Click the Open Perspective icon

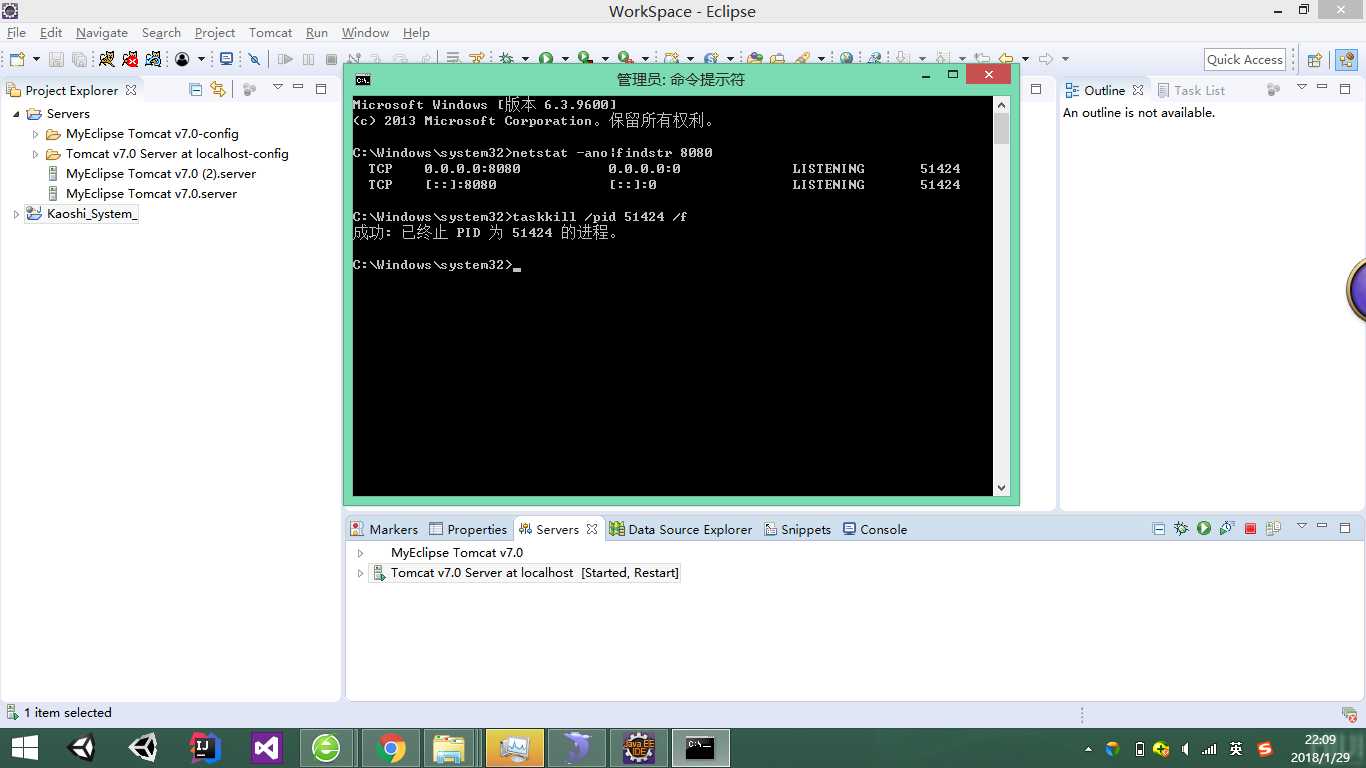[1315, 59]
